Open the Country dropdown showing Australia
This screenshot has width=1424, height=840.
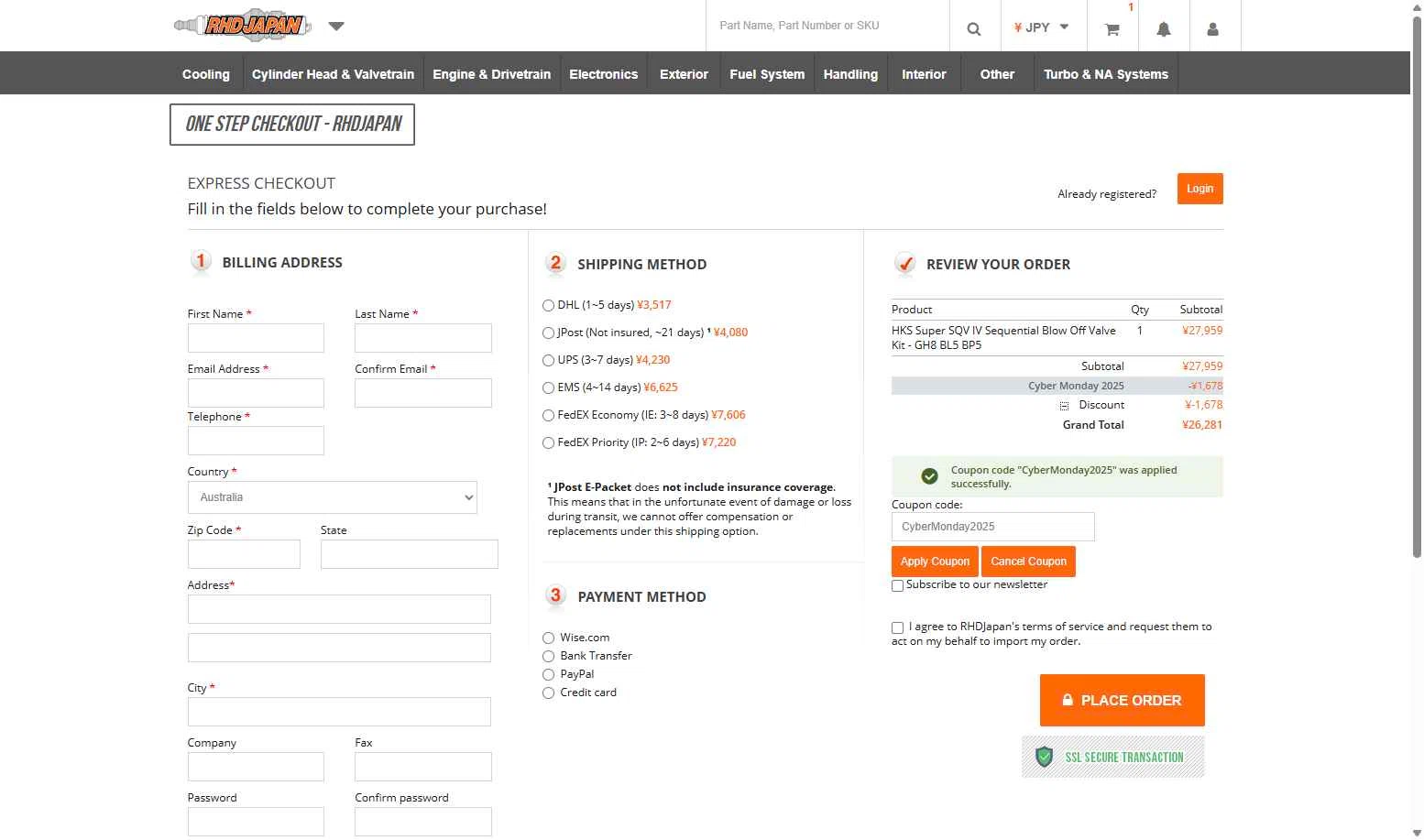pos(332,497)
